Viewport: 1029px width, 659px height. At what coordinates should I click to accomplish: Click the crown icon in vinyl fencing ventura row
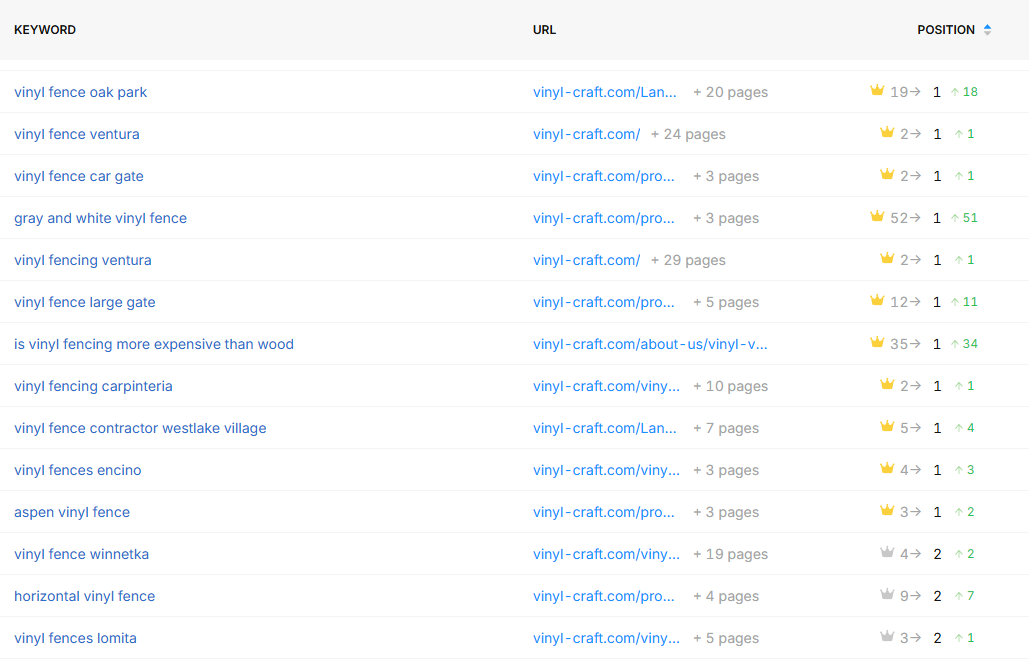(x=887, y=259)
